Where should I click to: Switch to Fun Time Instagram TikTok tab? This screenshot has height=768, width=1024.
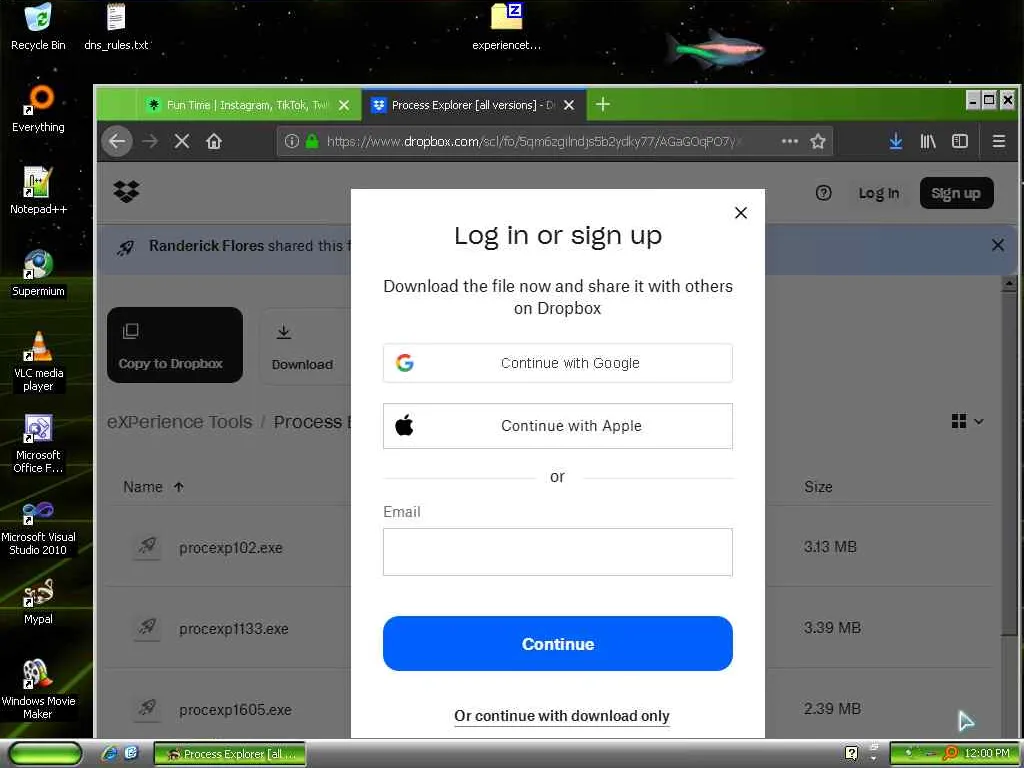[238, 105]
